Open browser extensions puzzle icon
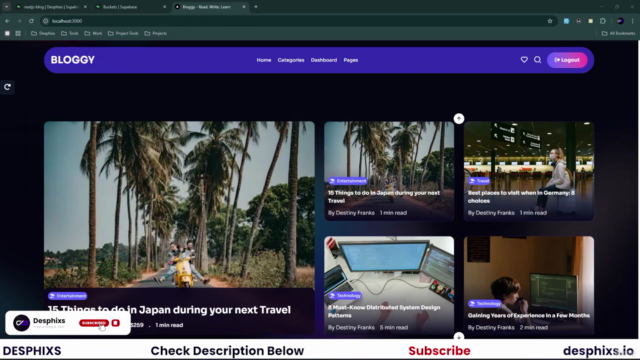 [x=603, y=21]
